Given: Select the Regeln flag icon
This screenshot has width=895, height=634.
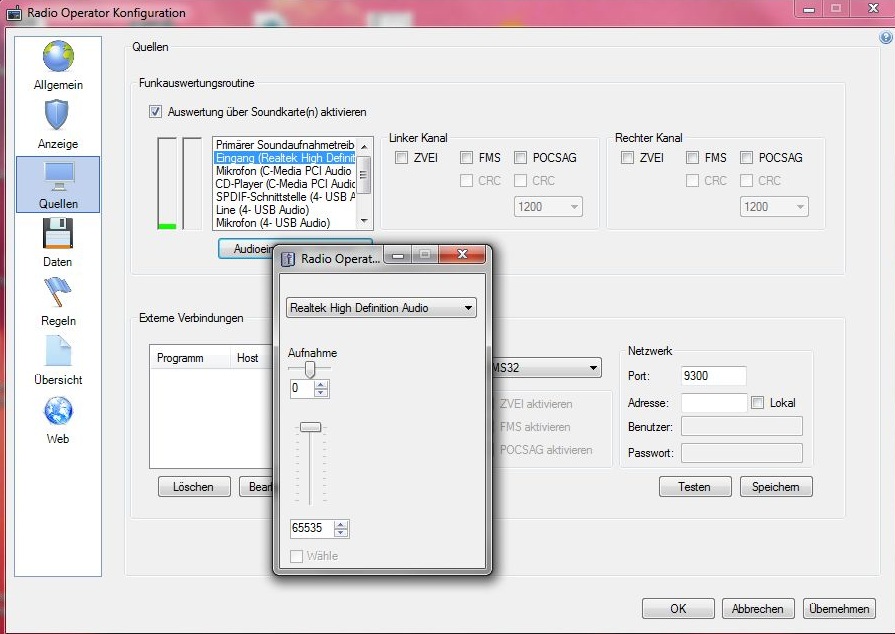Looking at the screenshot, I should (x=58, y=292).
